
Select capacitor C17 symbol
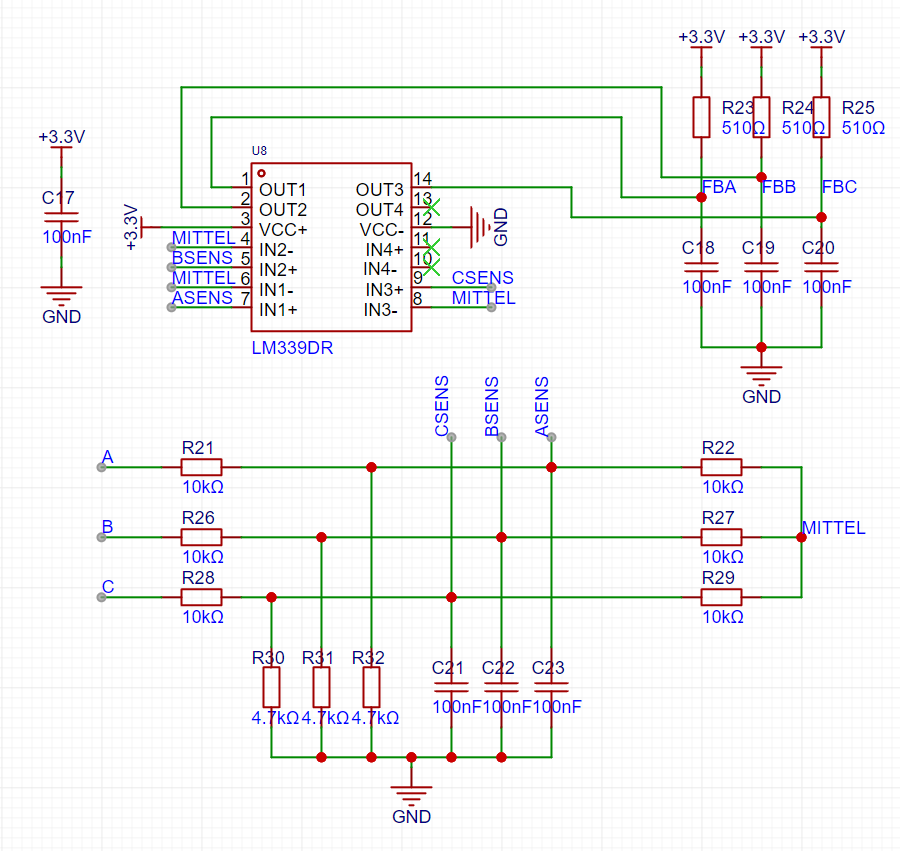click(61, 217)
